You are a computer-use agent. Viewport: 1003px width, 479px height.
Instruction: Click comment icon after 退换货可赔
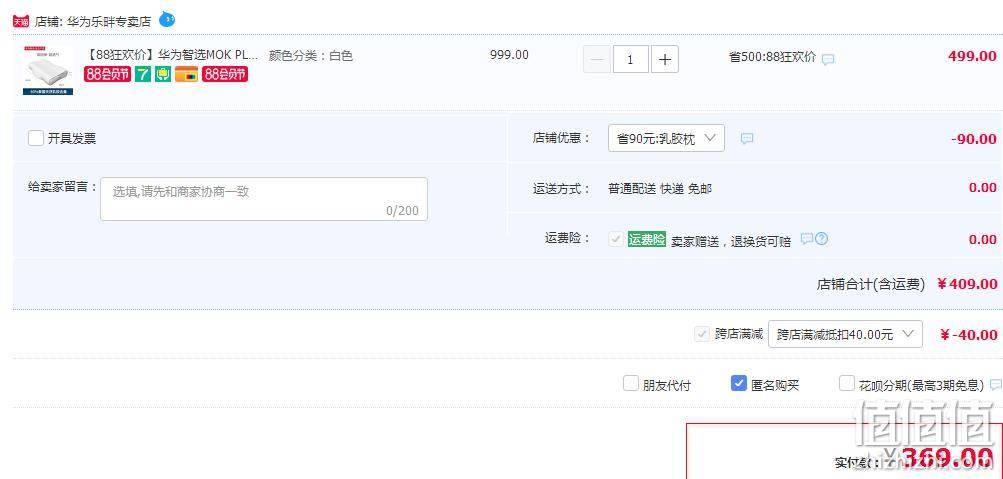807,239
